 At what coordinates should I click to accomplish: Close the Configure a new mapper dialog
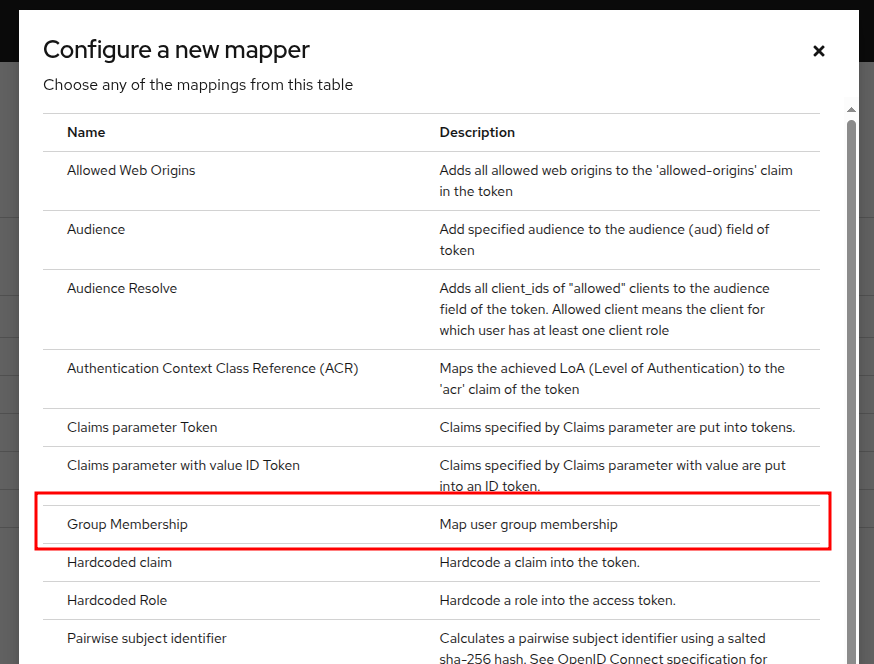point(818,51)
